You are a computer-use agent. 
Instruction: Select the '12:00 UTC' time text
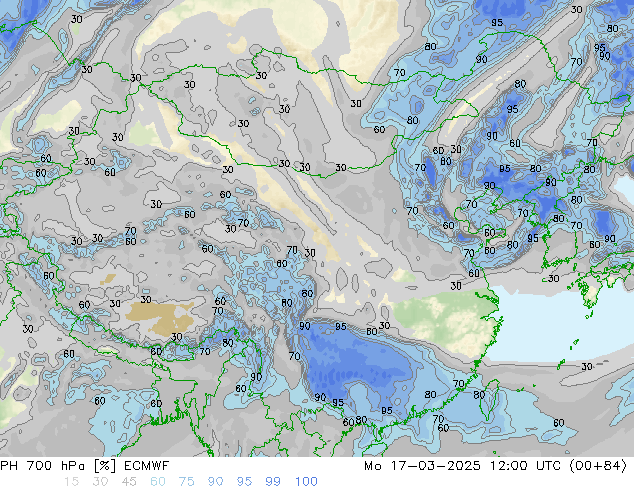[x=525, y=466]
